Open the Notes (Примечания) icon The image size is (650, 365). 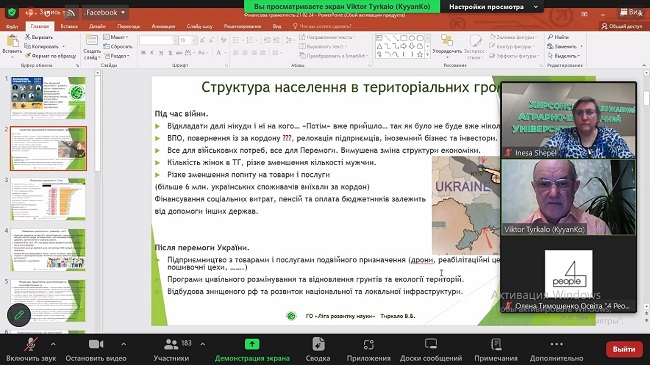point(496,344)
